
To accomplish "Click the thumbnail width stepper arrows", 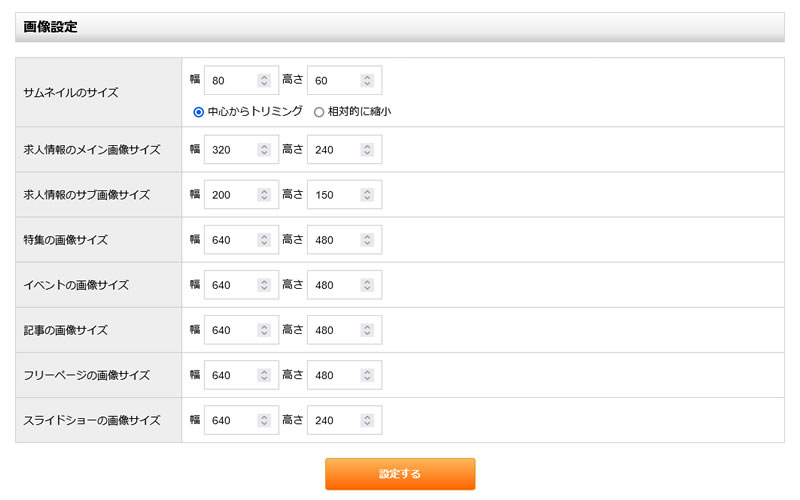I will click(x=264, y=80).
